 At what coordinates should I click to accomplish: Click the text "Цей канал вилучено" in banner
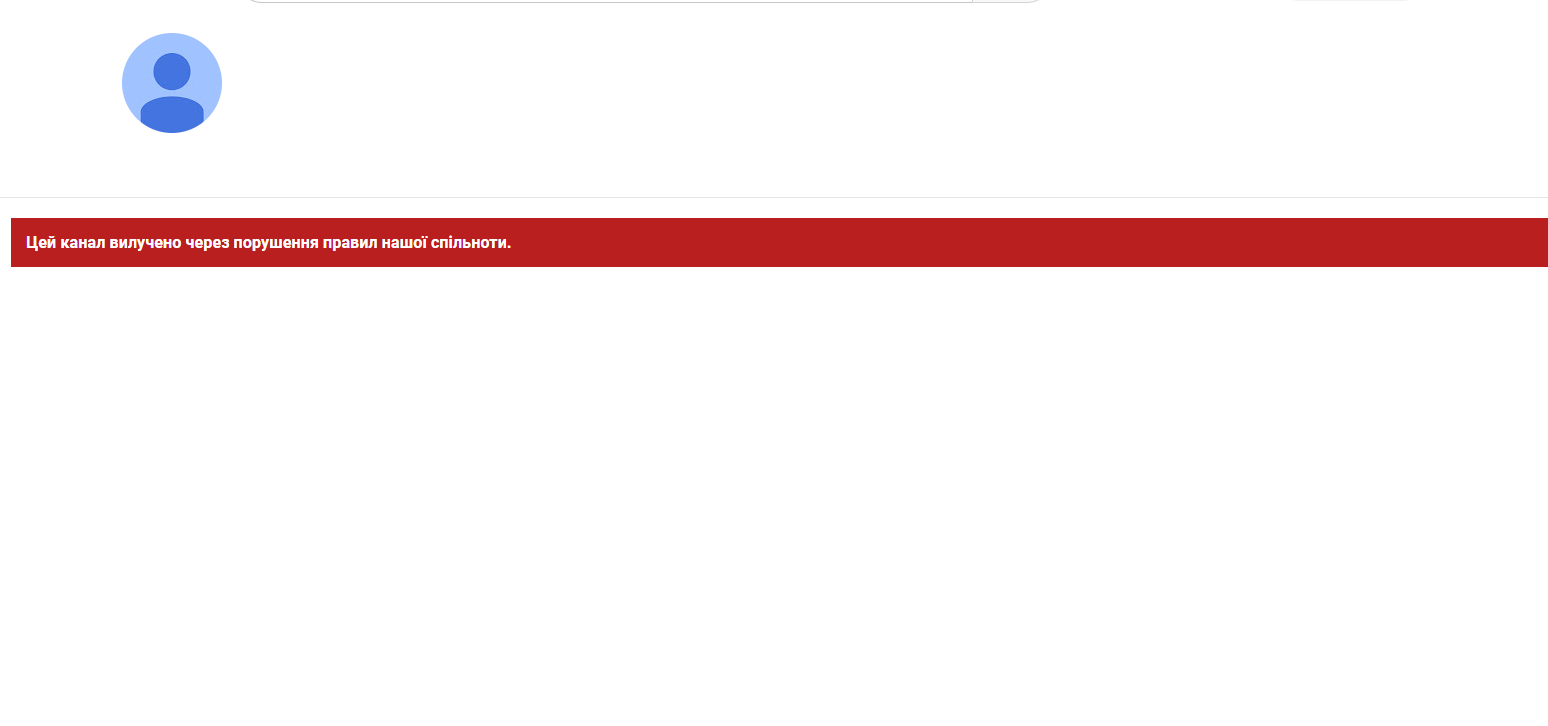[103, 243]
